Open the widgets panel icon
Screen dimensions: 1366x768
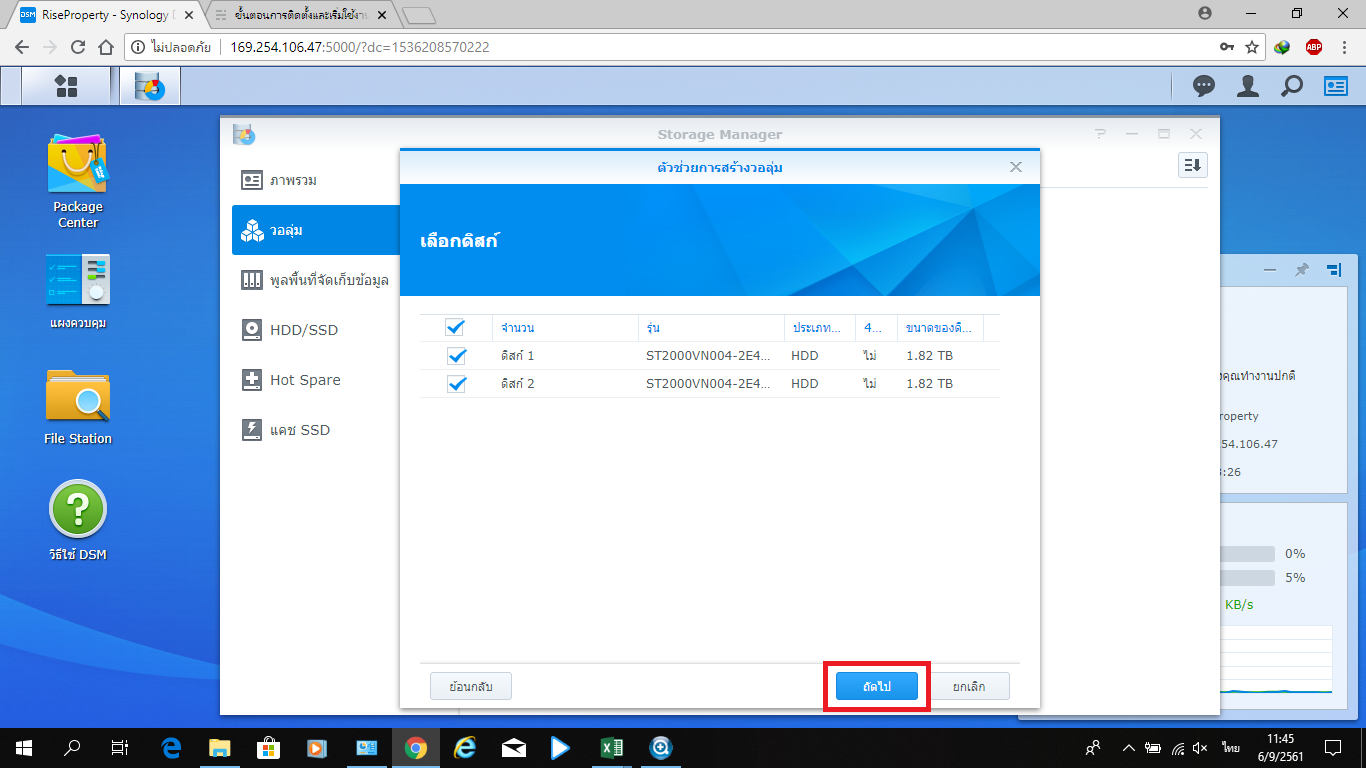(1336, 87)
